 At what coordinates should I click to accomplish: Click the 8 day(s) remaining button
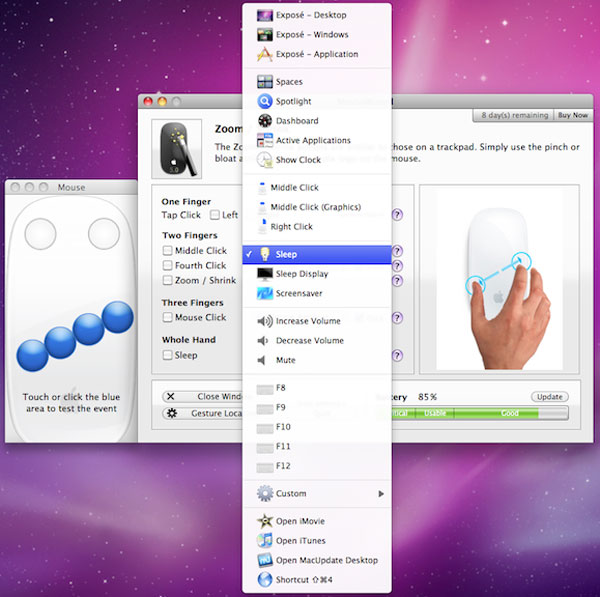514,115
